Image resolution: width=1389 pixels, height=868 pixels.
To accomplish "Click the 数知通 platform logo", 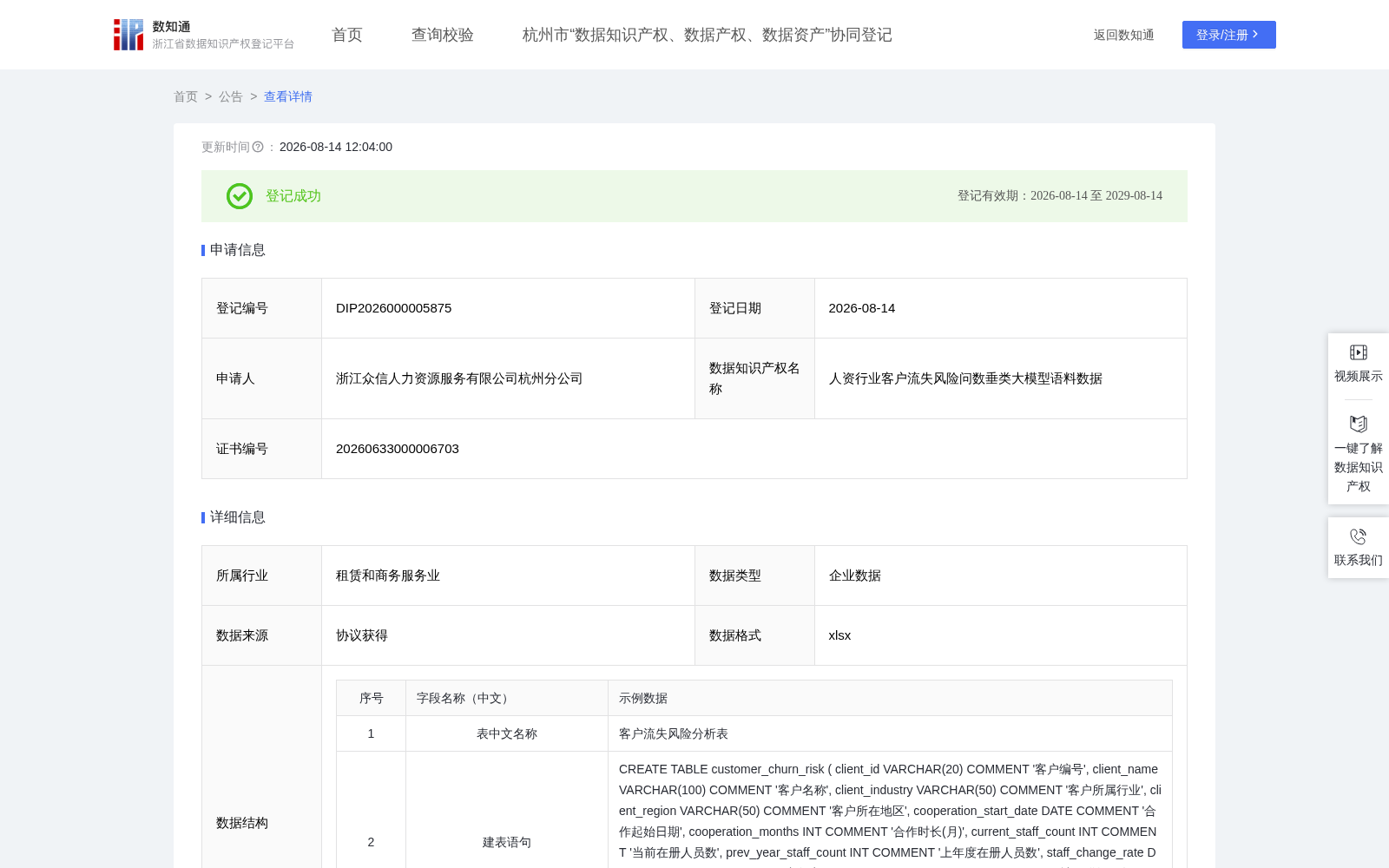I will click(204, 35).
